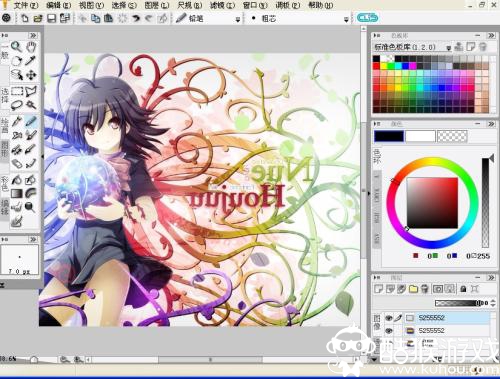Screen dimensions: 500x379
Task: Select the Eraser tool
Action: point(17,163)
